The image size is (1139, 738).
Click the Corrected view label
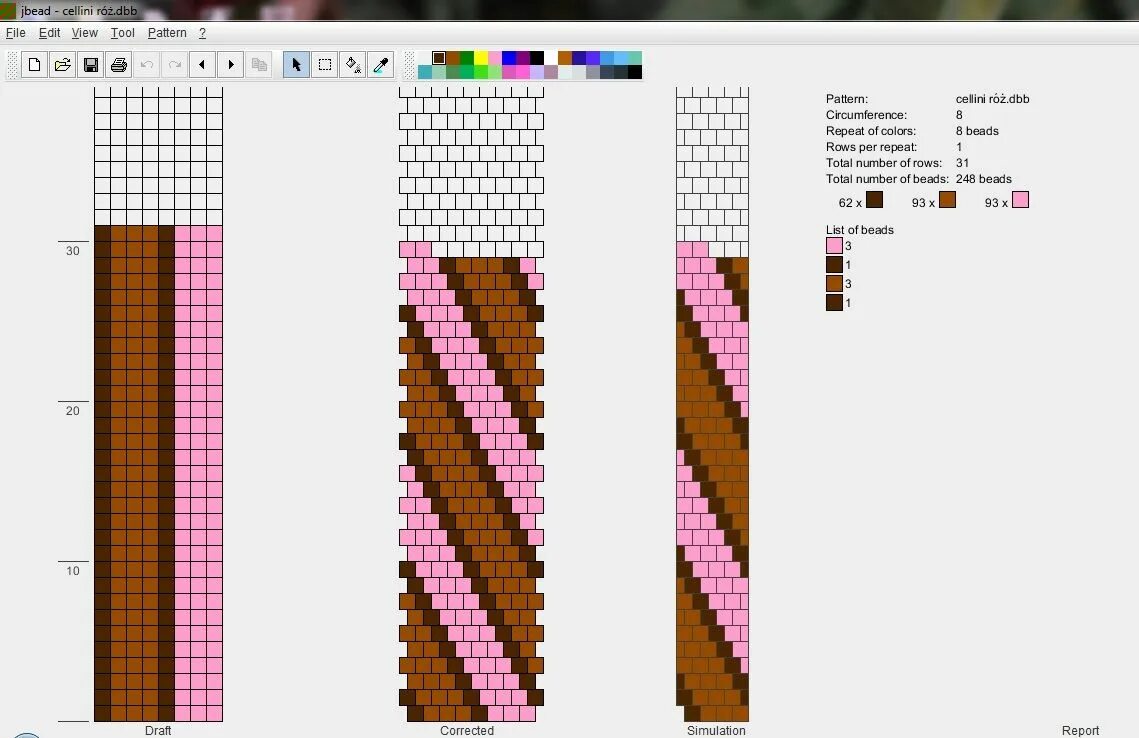click(x=467, y=731)
